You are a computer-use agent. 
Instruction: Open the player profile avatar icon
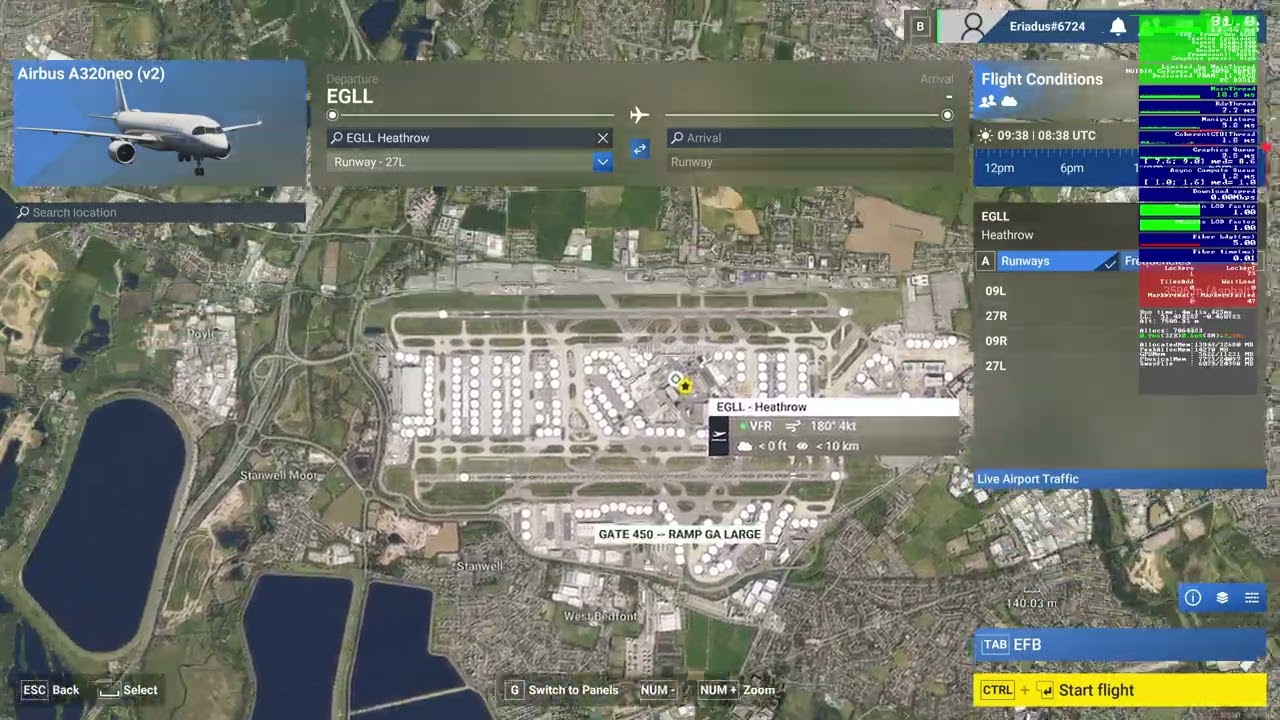(972, 27)
